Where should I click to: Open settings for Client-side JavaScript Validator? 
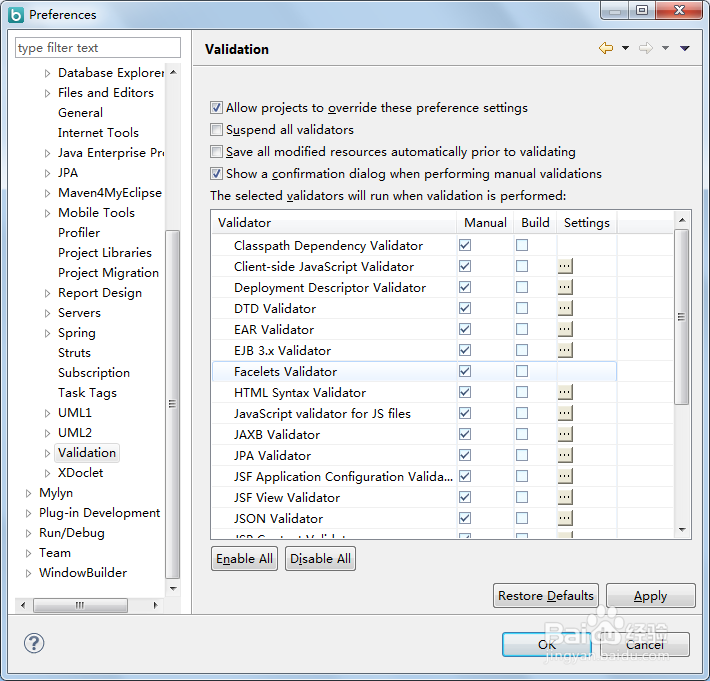pos(565,267)
